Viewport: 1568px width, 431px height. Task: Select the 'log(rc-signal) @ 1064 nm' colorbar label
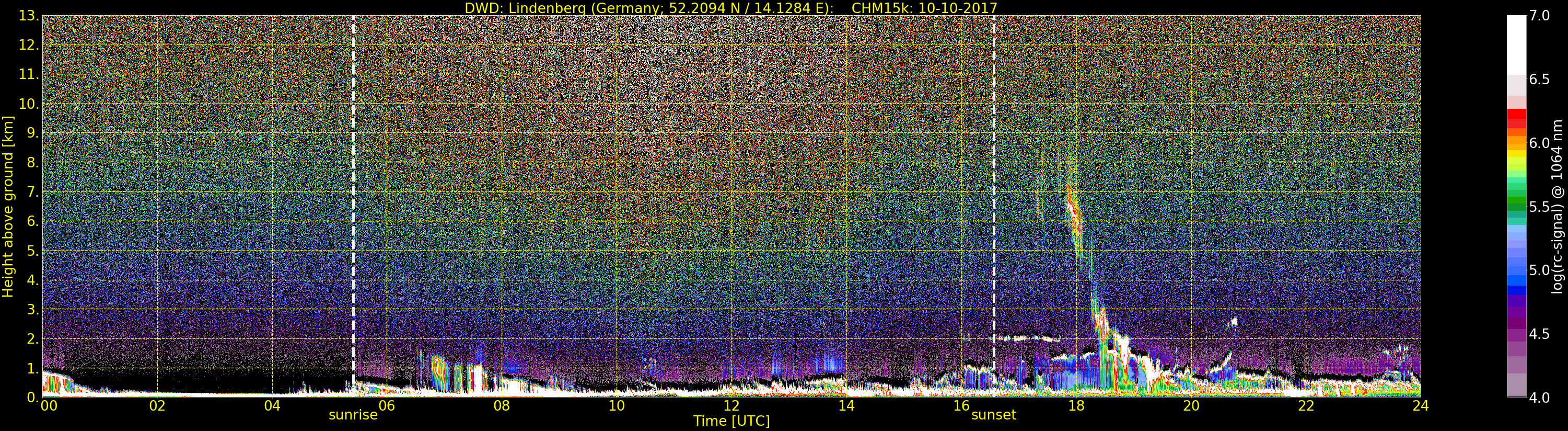1558,206
